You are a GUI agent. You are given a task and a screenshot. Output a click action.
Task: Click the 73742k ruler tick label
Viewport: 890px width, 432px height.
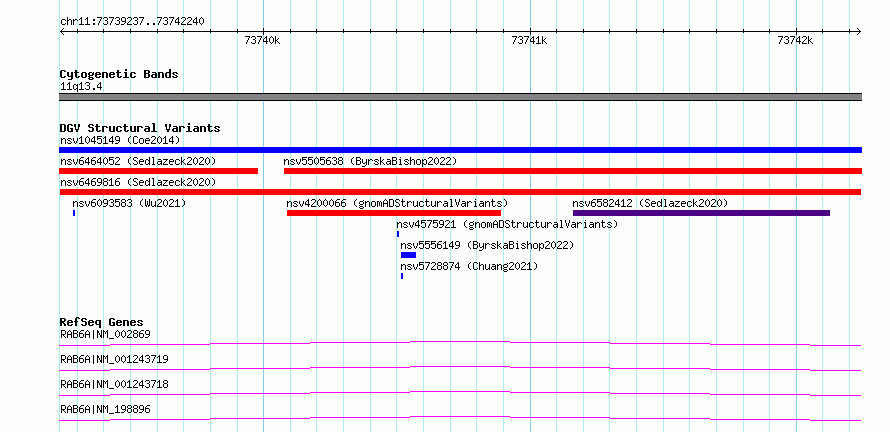point(795,40)
